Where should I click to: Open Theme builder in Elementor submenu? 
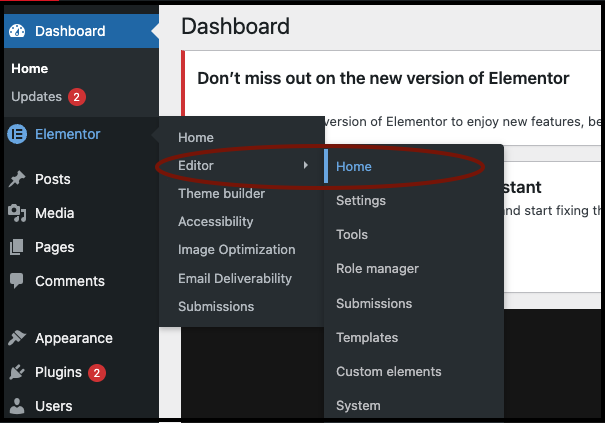221,193
